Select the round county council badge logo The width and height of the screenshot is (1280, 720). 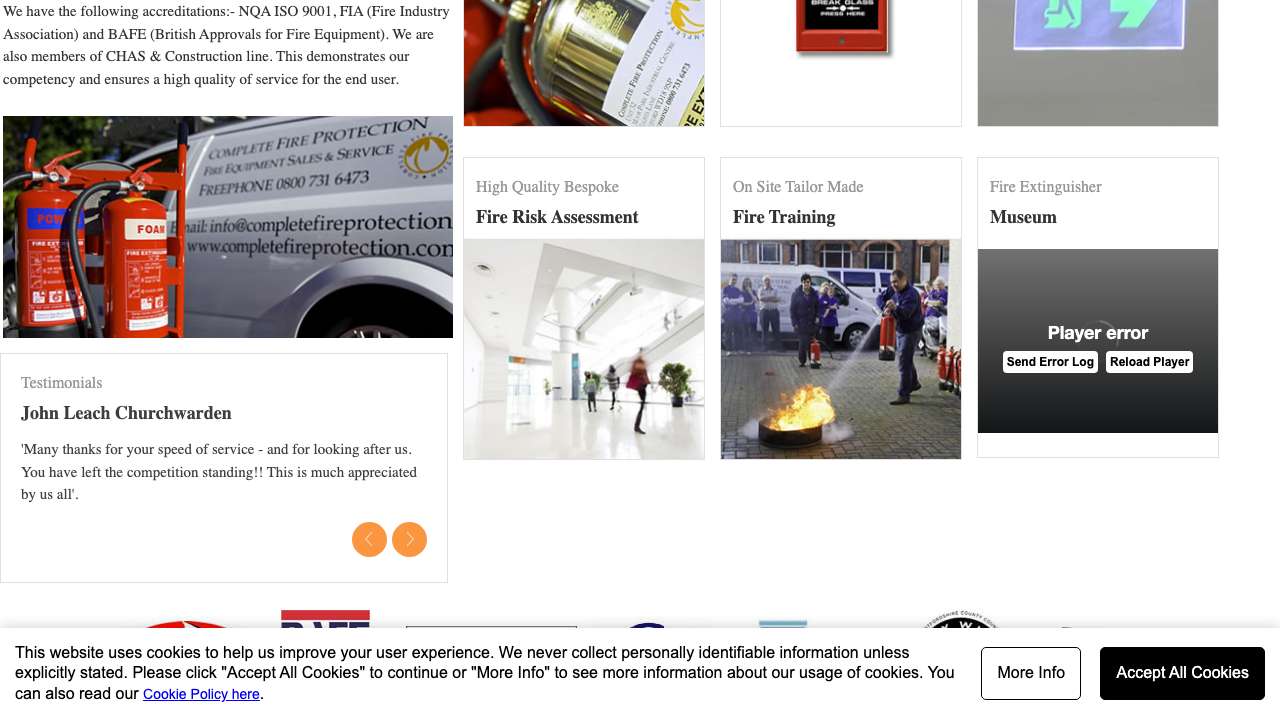[961, 619]
